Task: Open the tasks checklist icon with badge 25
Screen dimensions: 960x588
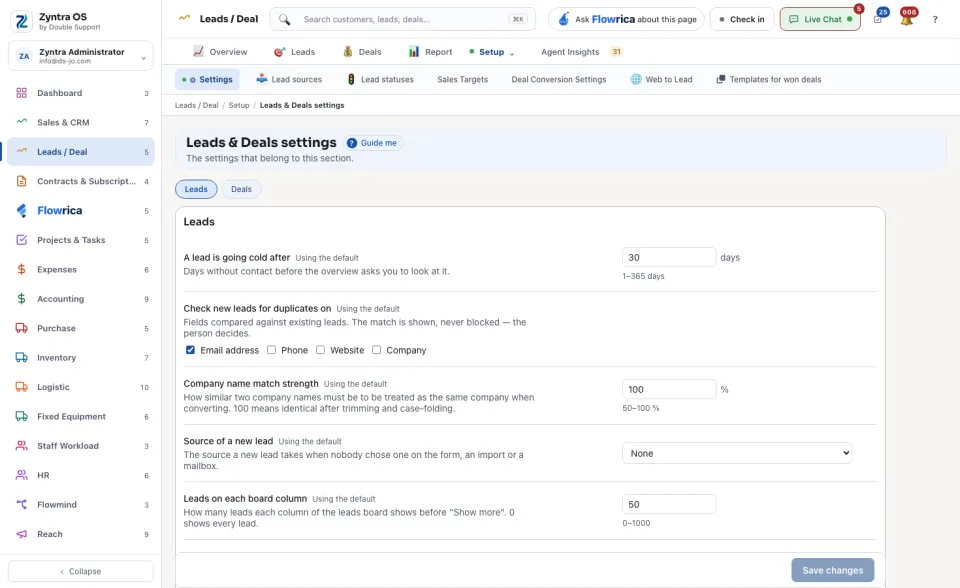Action: click(x=878, y=20)
